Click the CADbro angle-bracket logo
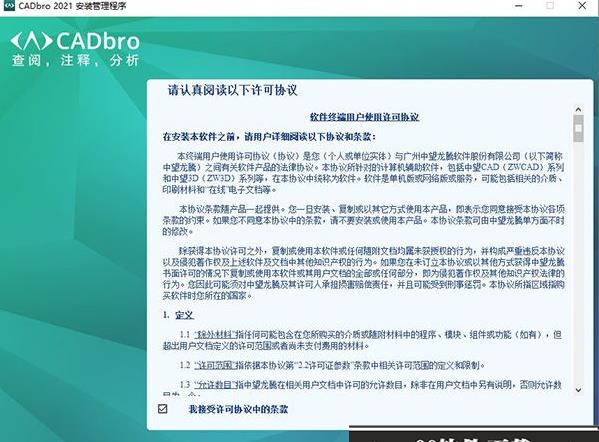599x442 pixels. [31, 41]
